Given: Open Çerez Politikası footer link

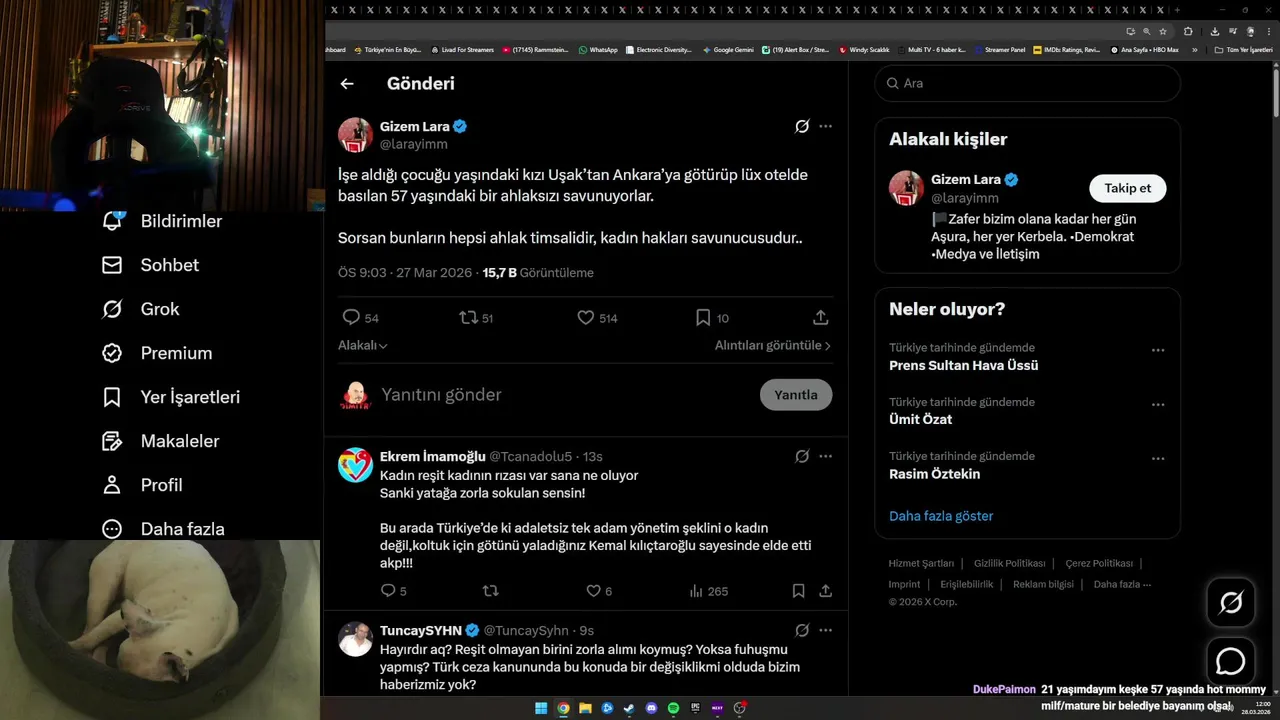Looking at the screenshot, I should pyautogui.click(x=1099, y=563).
